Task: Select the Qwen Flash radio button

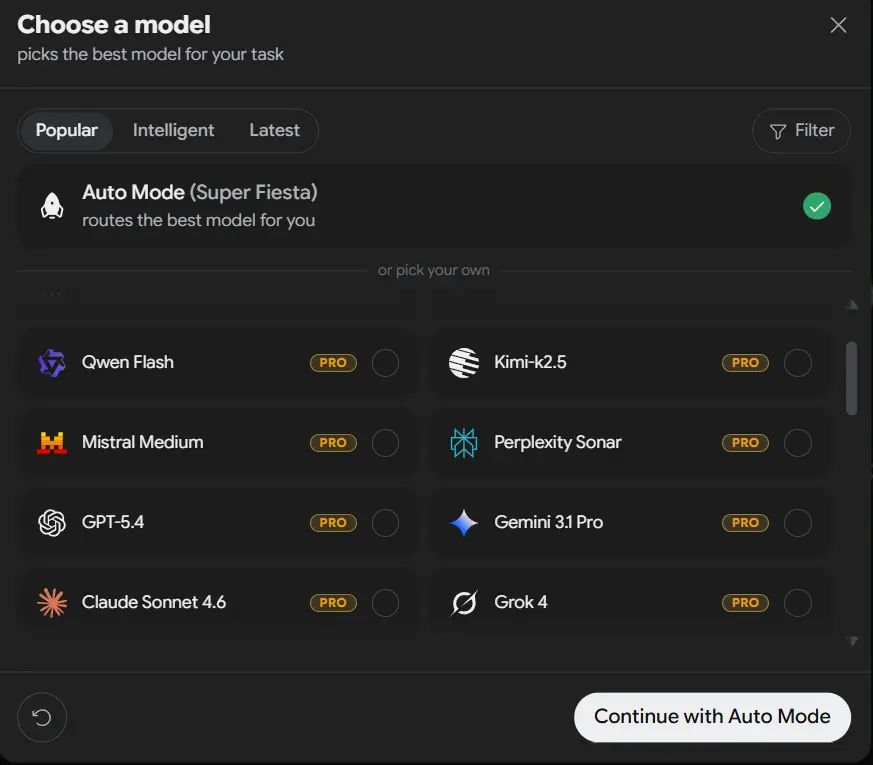Action: click(x=385, y=363)
